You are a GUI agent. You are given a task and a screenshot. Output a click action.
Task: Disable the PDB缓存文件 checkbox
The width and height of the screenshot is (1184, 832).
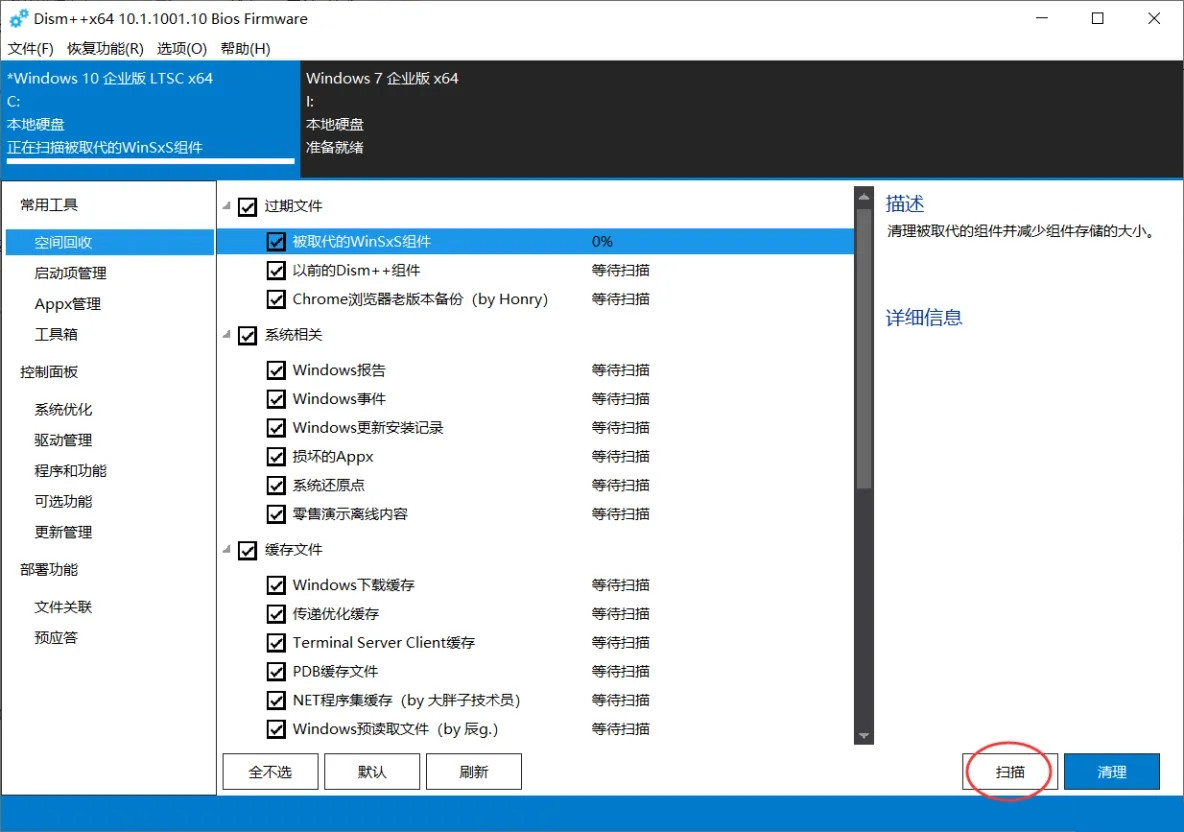click(x=277, y=671)
